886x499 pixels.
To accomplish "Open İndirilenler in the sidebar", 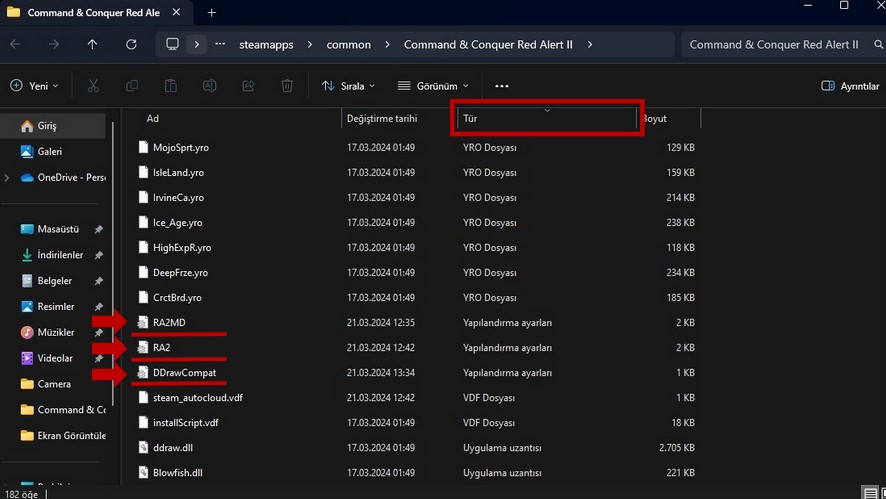I will tap(60, 255).
